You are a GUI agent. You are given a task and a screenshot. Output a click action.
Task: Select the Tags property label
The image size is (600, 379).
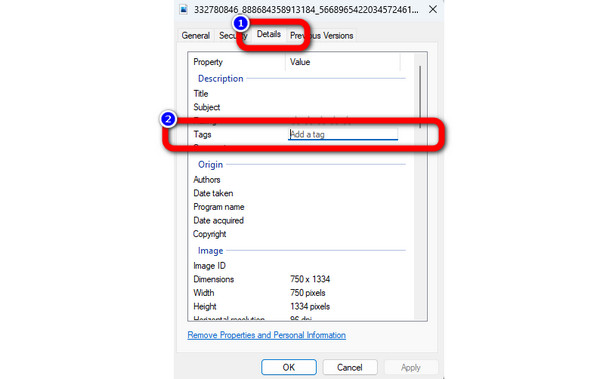pyautogui.click(x=202, y=134)
